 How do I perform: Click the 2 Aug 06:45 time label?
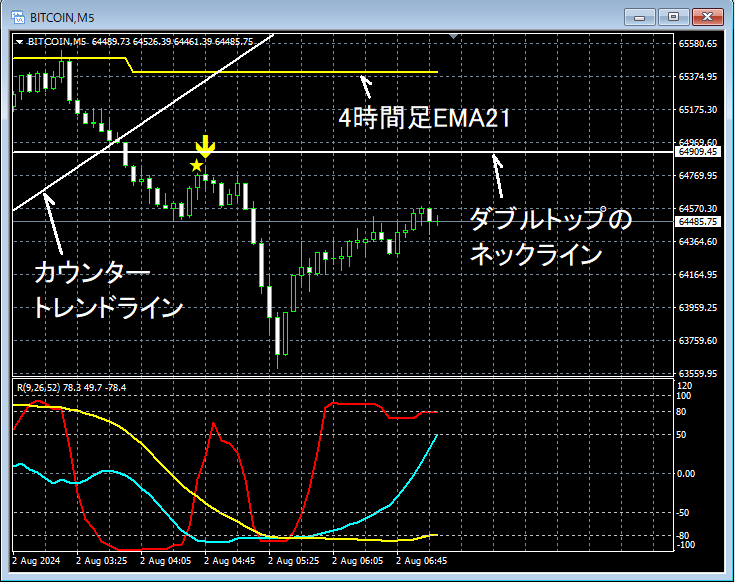(422, 561)
